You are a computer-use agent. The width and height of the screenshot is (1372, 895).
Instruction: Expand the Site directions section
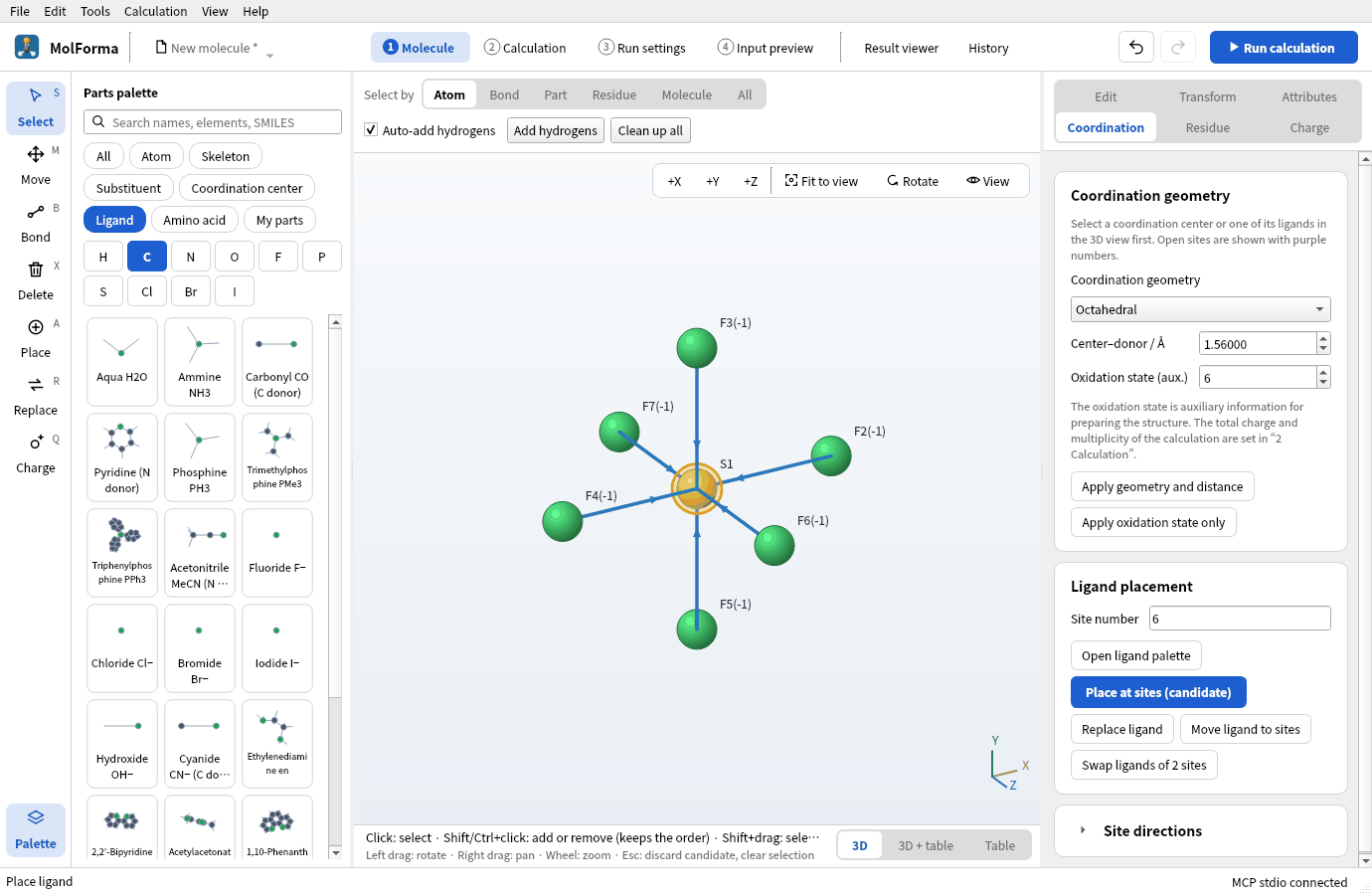tap(1200, 830)
